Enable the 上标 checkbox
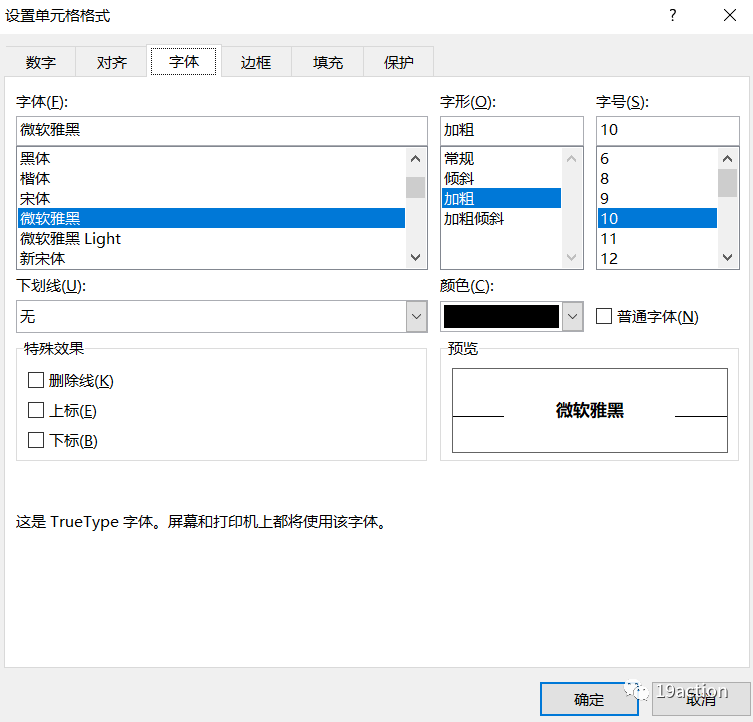Image resolution: width=753 pixels, height=722 pixels. (x=36, y=410)
